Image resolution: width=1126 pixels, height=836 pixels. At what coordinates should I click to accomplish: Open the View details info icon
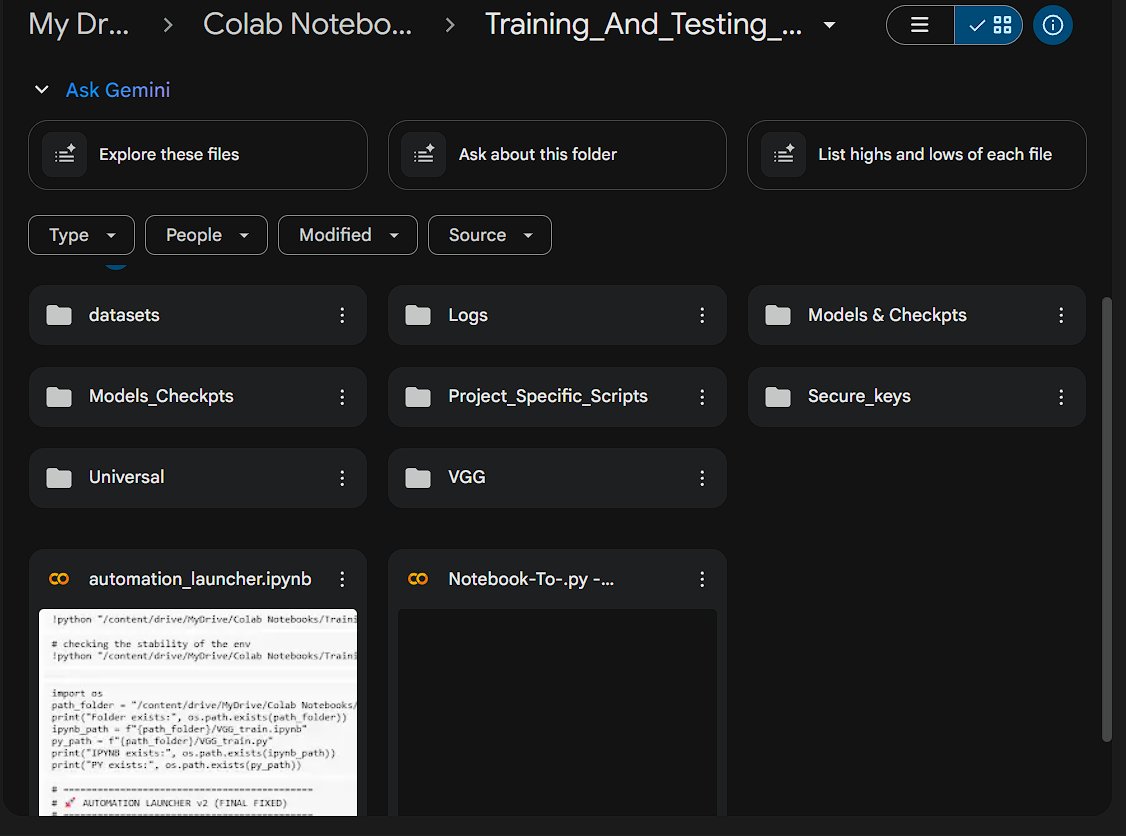pyautogui.click(x=1052, y=24)
